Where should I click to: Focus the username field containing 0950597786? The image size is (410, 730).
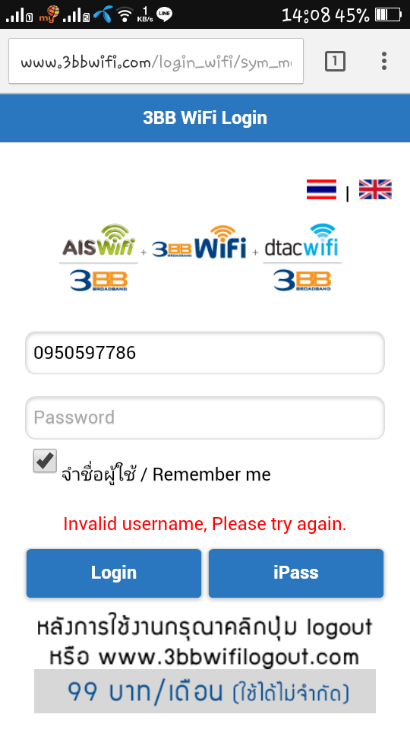coord(205,353)
